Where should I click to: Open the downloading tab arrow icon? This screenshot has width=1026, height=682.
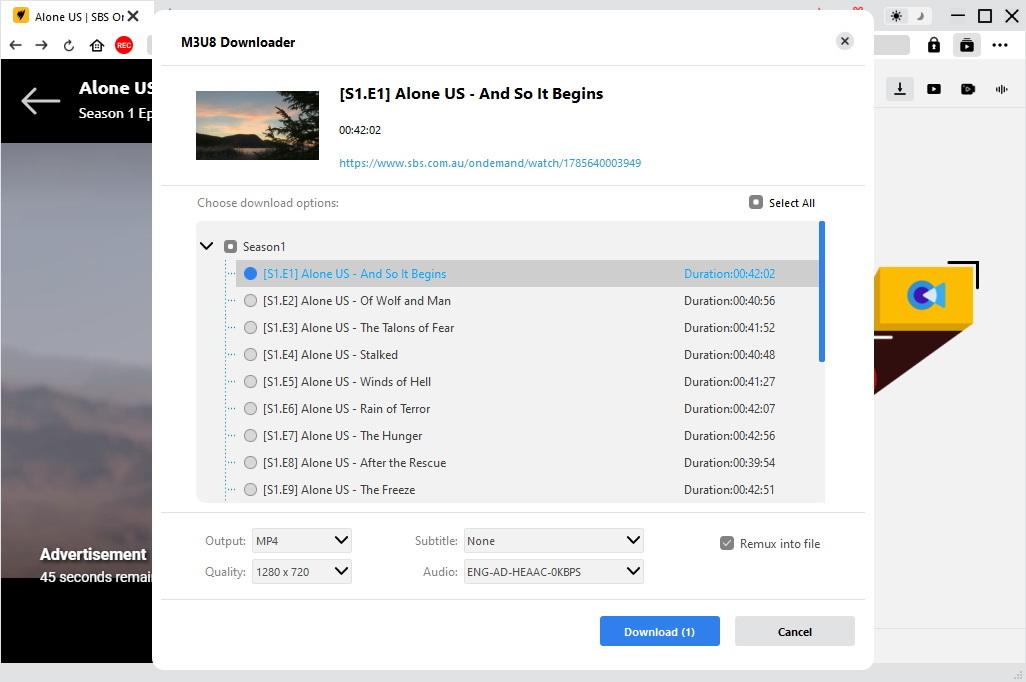[x=900, y=89]
